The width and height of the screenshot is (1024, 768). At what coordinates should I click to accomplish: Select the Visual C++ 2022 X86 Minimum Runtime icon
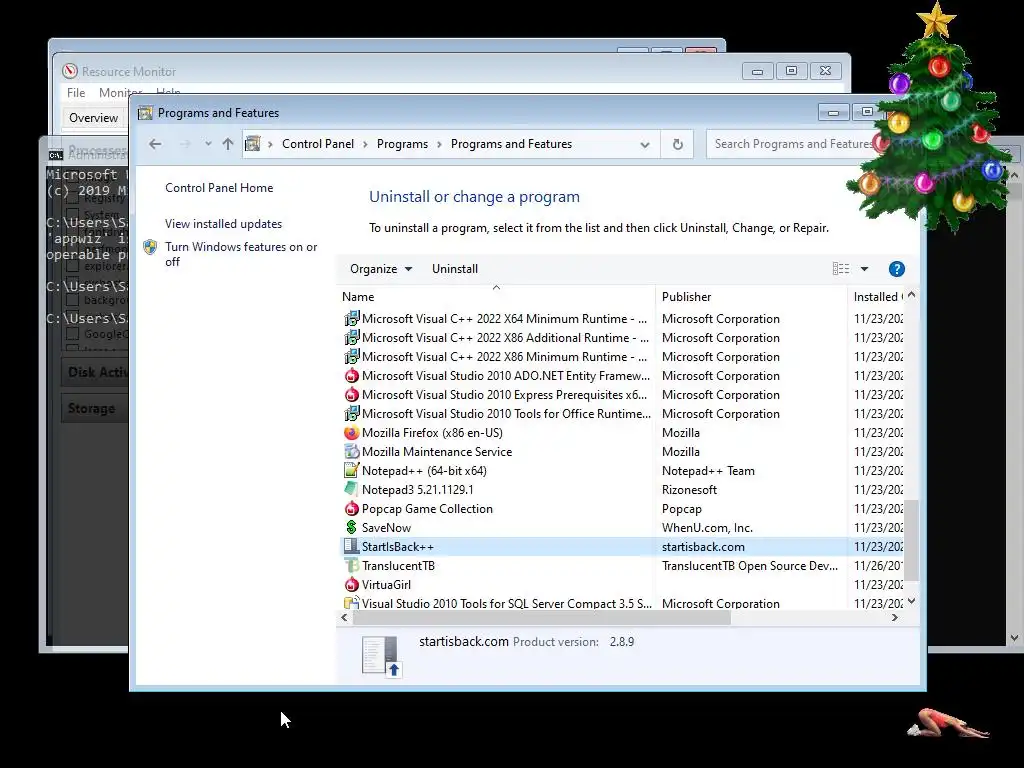(351, 356)
